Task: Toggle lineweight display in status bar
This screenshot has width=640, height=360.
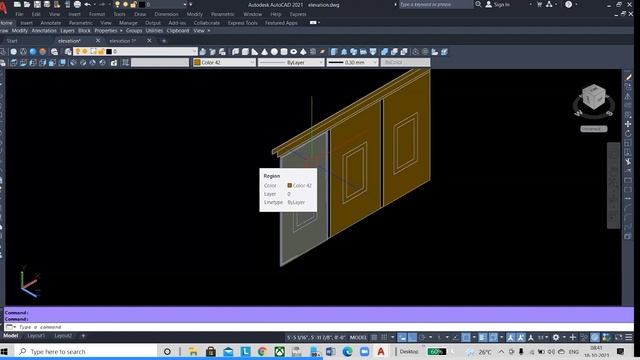Action: (x=483, y=338)
